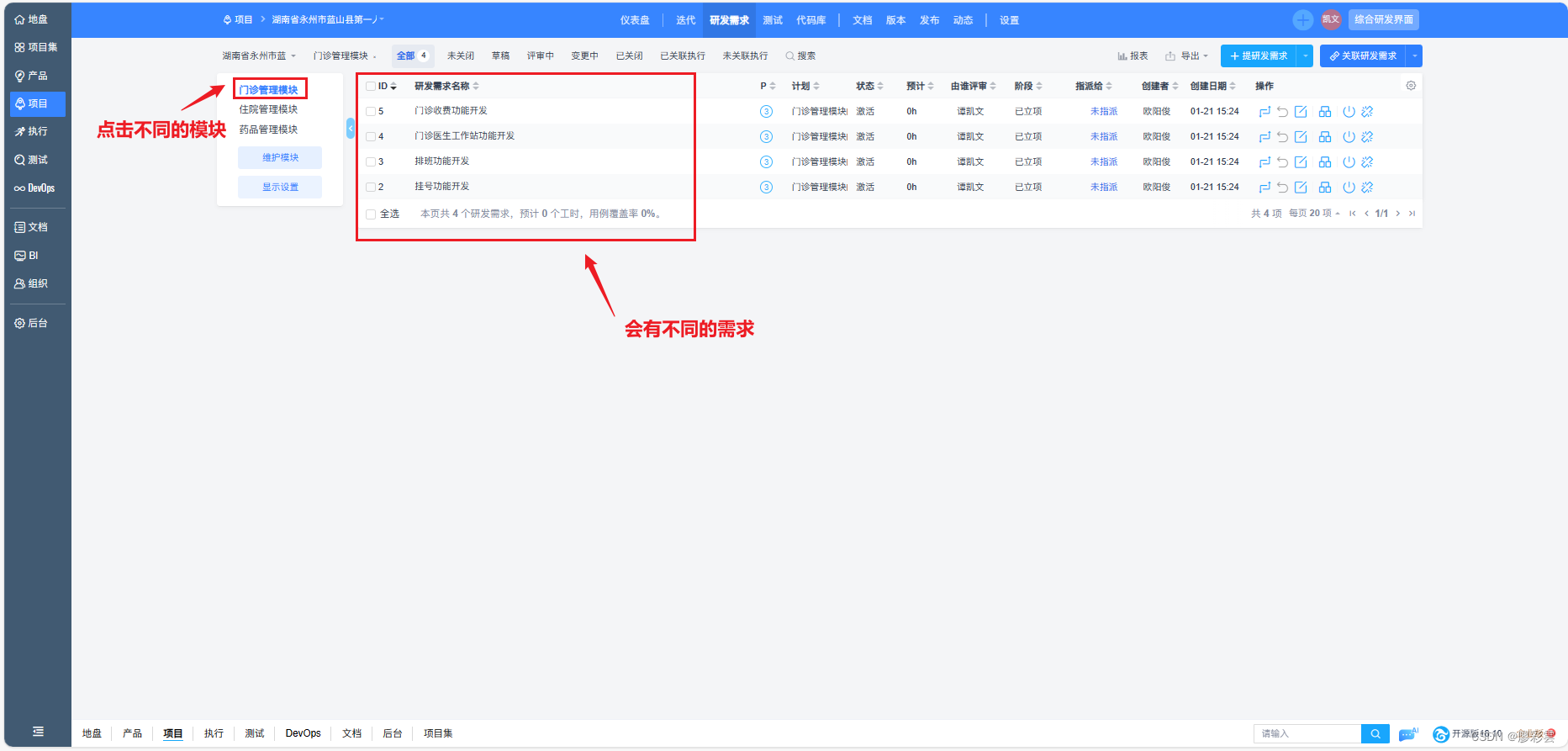Open 后台 settings in the left sidebar
This screenshot has width=1568, height=751.
pos(31,323)
